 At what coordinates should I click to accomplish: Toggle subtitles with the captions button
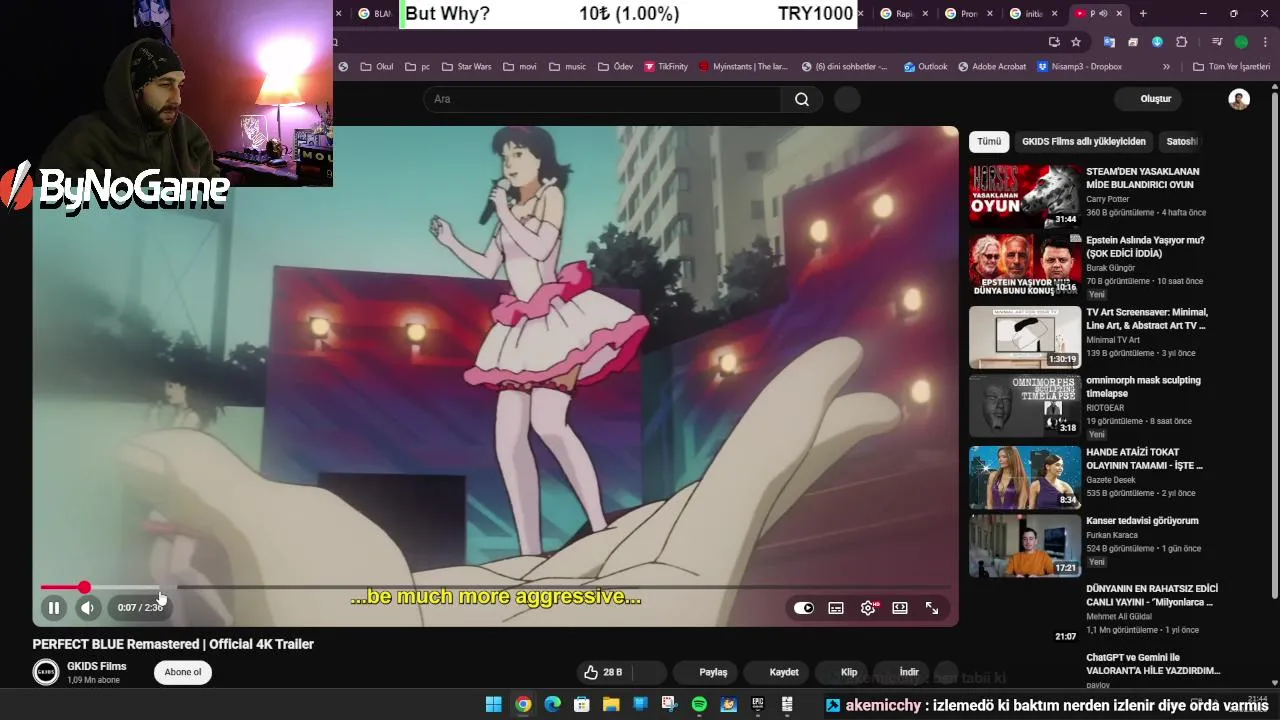(836, 608)
